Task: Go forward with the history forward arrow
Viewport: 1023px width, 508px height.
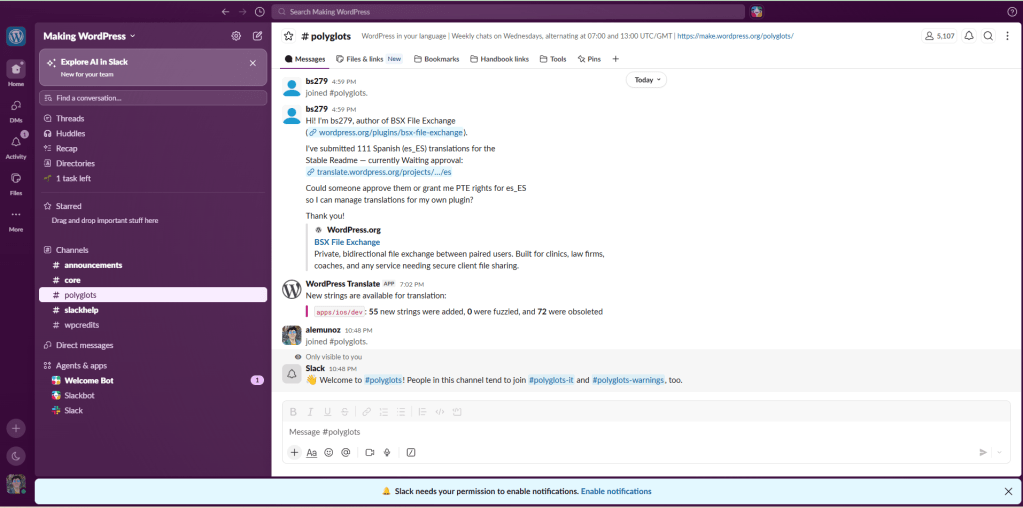Action: pyautogui.click(x=243, y=12)
